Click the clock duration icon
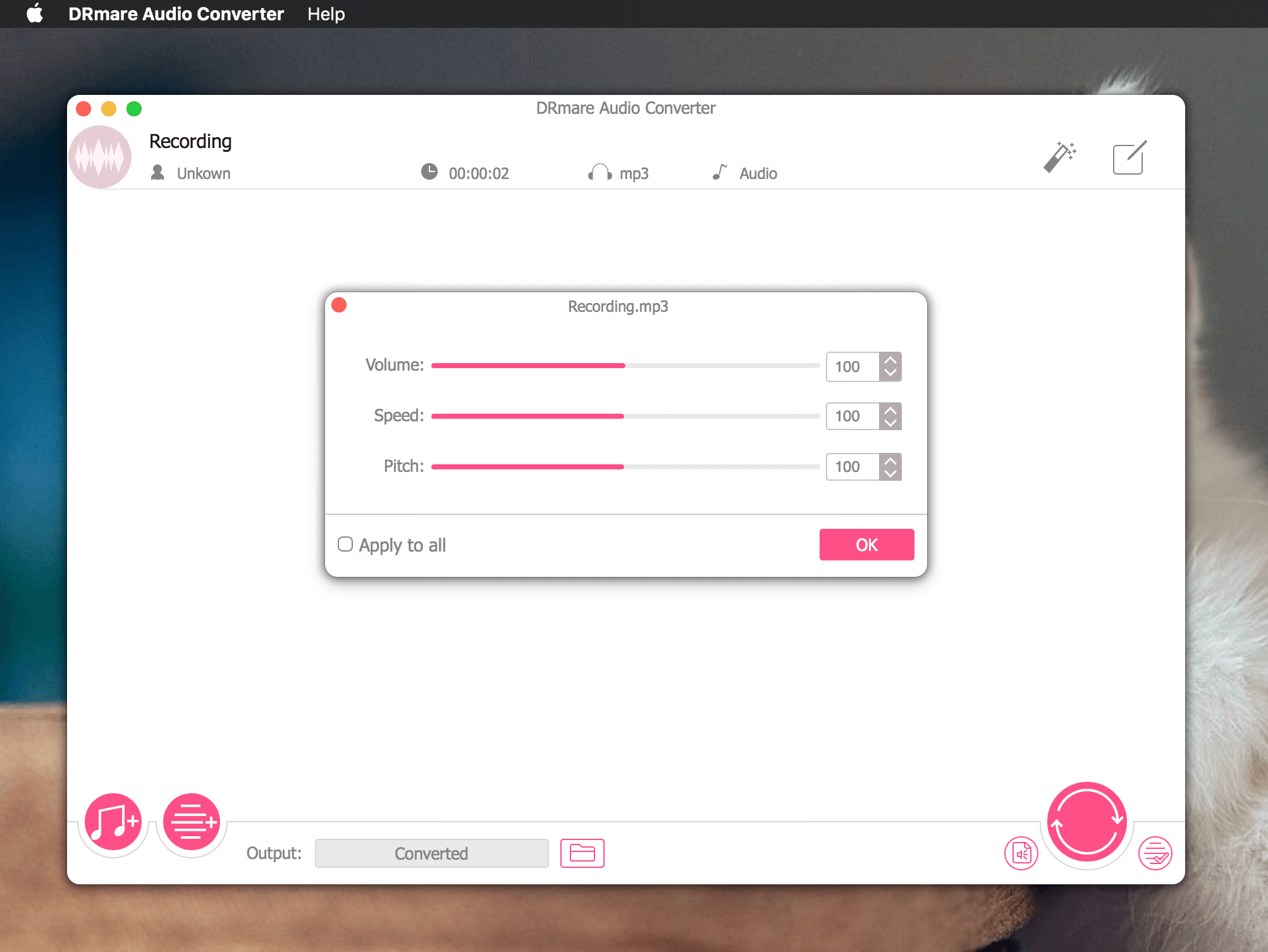 [429, 171]
